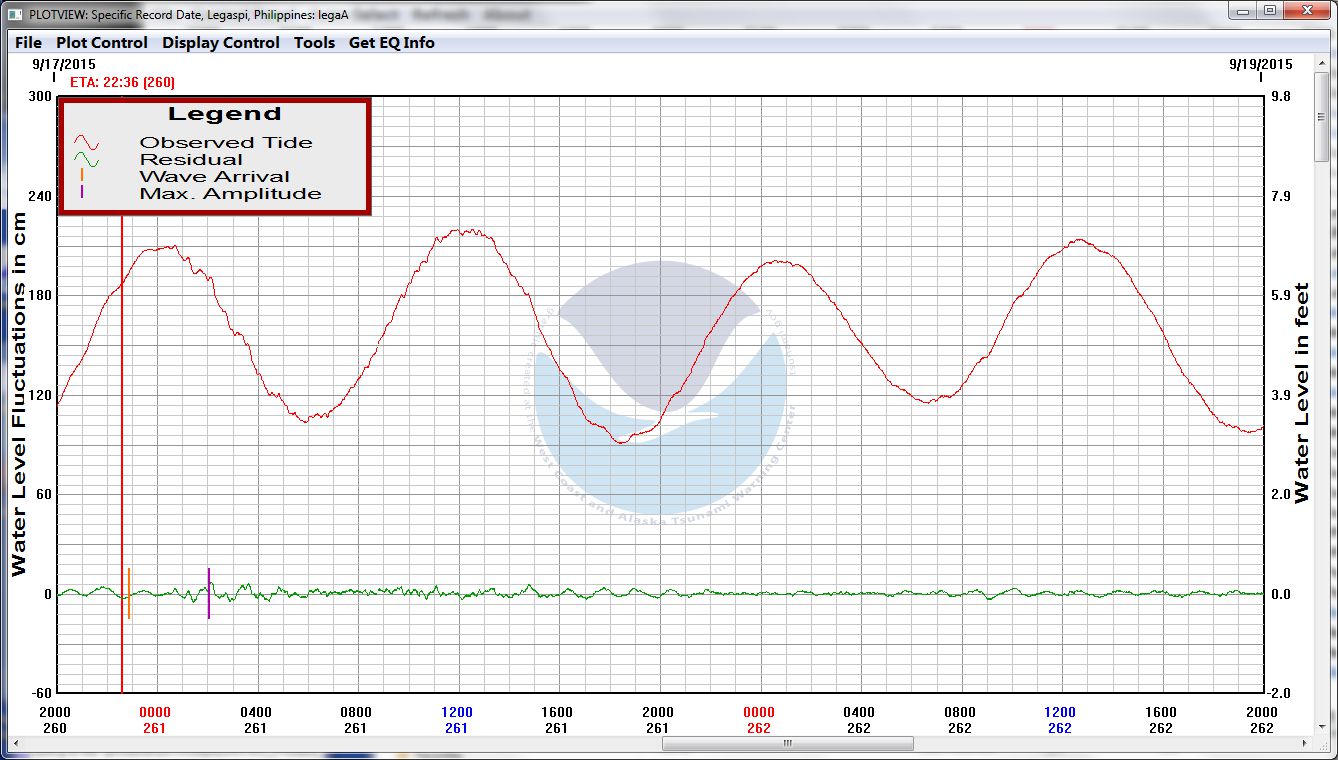This screenshot has height=760, width=1338.
Task: Click the orange wave arrival marker on plot
Action: point(129,593)
